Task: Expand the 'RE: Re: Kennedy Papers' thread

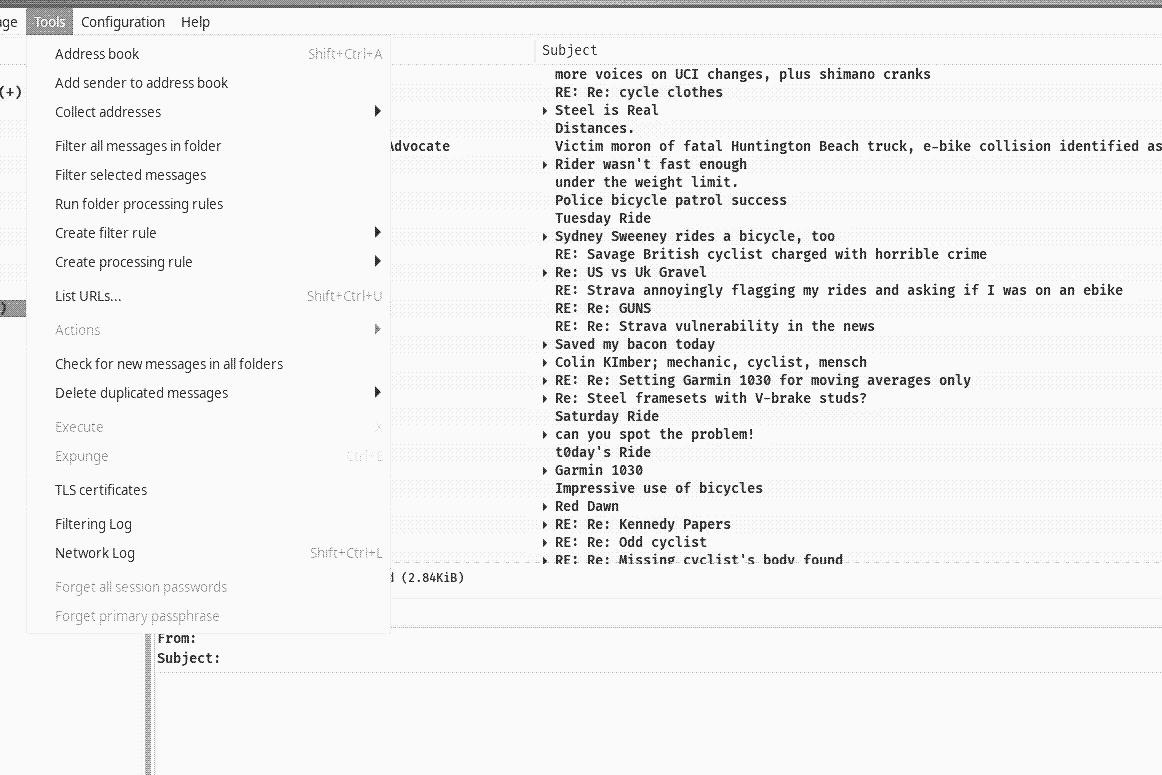Action: point(545,525)
